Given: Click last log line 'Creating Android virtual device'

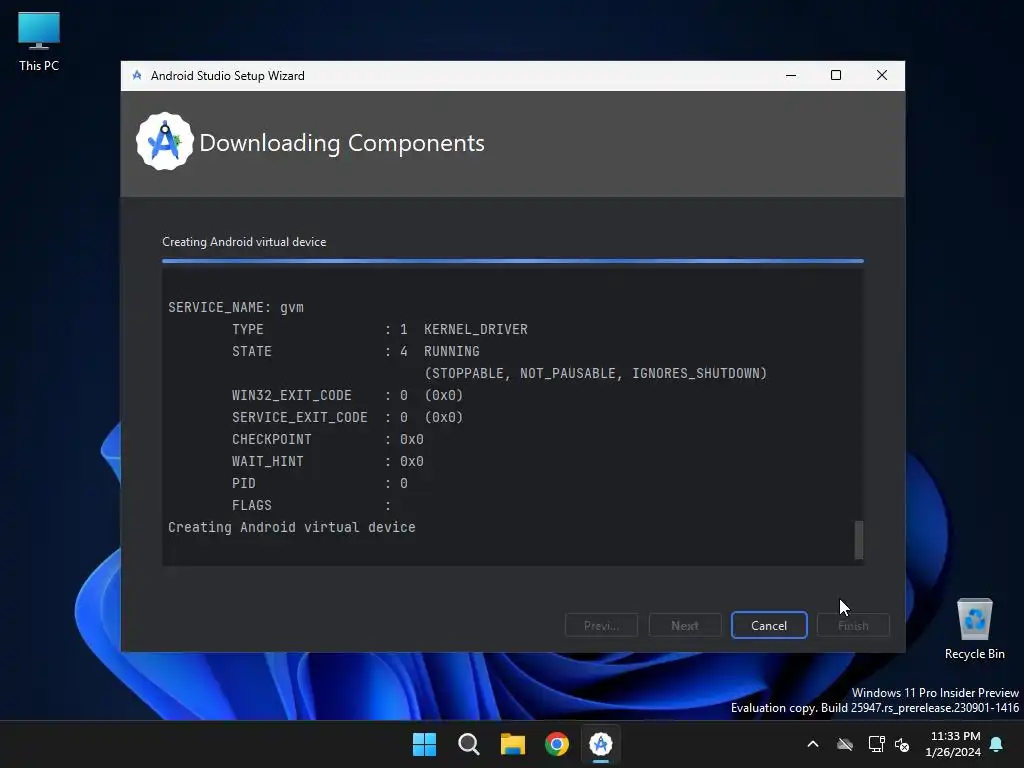Looking at the screenshot, I should (291, 527).
